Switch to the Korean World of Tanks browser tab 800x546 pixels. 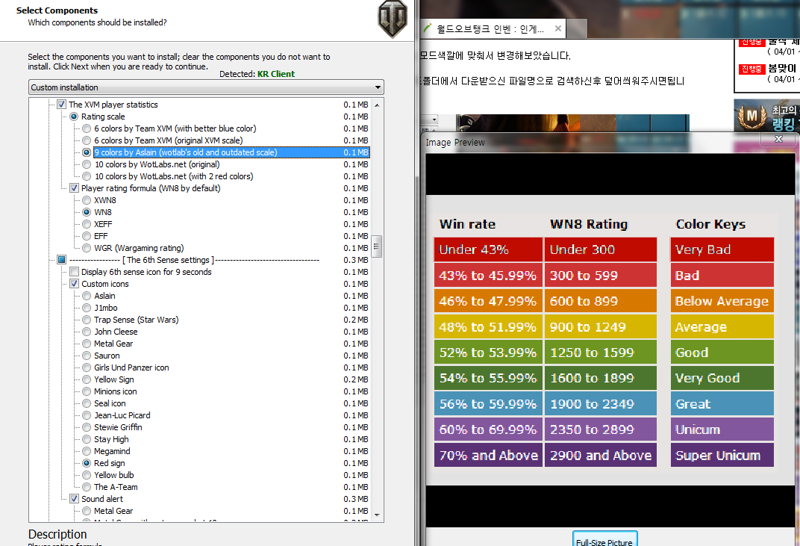pos(490,29)
